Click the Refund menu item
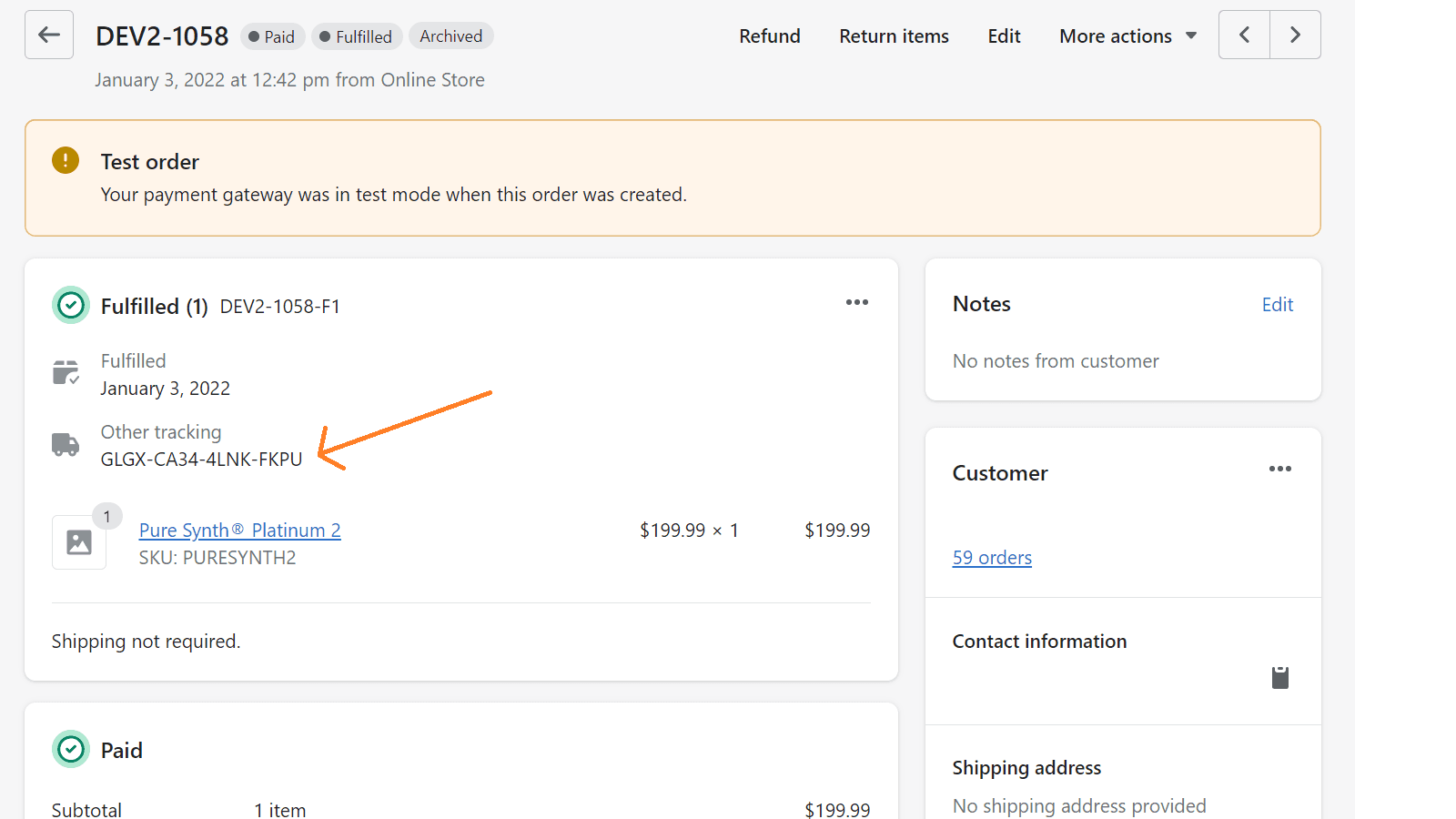This screenshot has width=1456, height=819. click(x=769, y=35)
